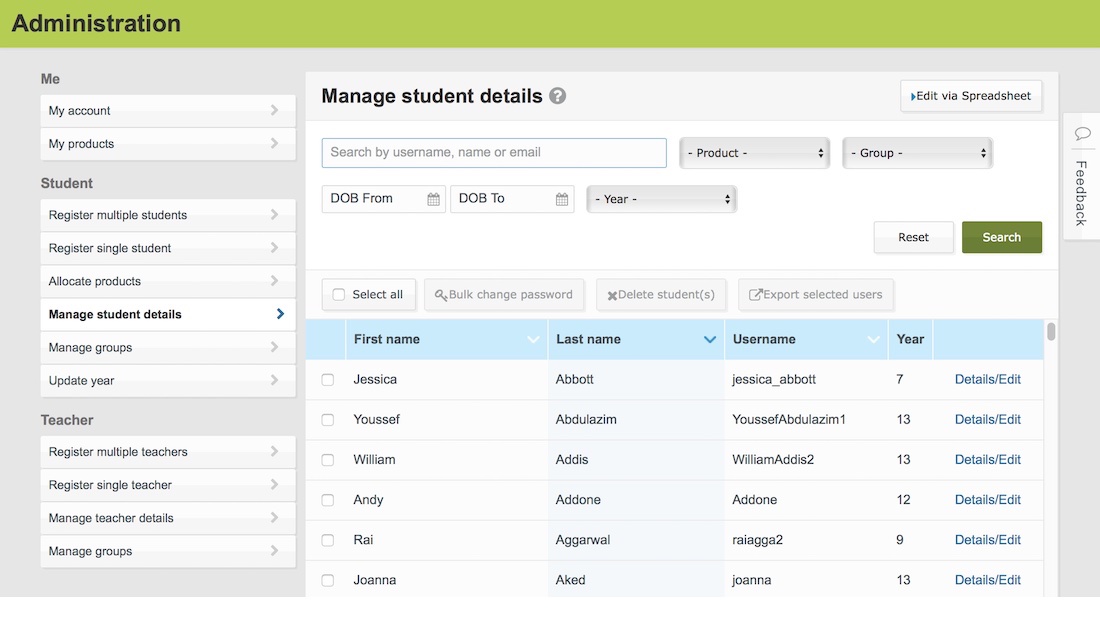Open the Manage student details help icon
1100x619 pixels.
pyautogui.click(x=557, y=96)
